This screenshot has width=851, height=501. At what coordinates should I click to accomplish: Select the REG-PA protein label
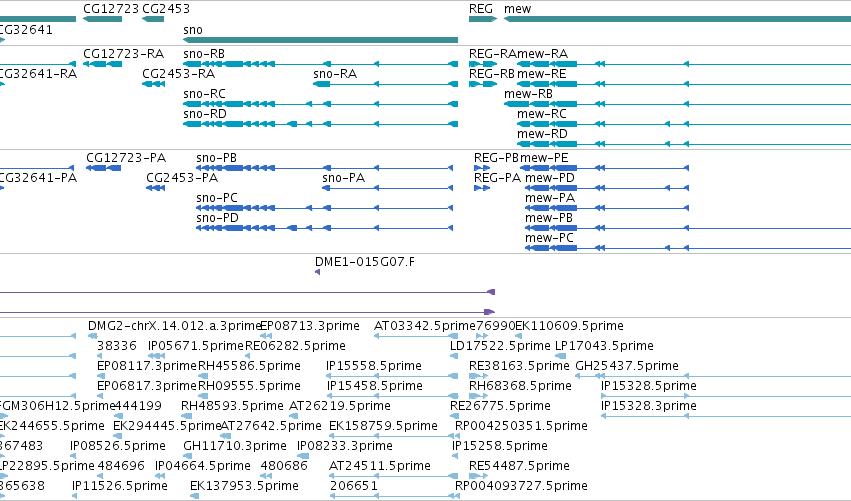pyautogui.click(x=497, y=178)
